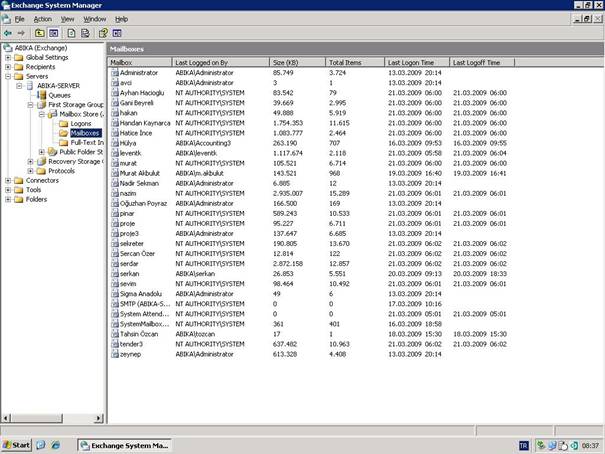Click the Sigma Anadolu mailbox icon
Image resolution: width=605 pixels, height=454 pixels.
click(115, 294)
